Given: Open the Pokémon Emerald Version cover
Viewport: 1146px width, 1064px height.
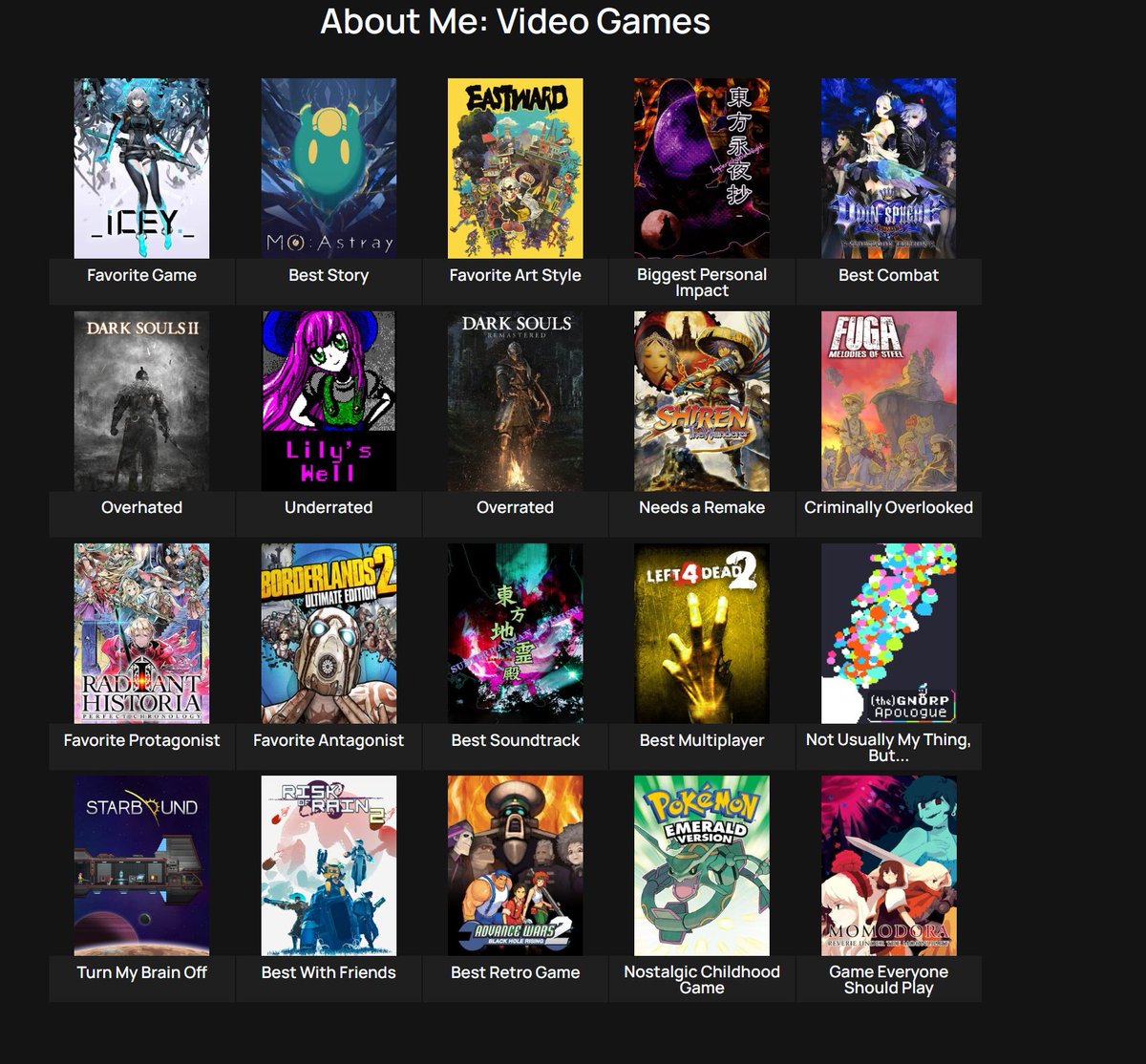Looking at the screenshot, I should 702,865.
